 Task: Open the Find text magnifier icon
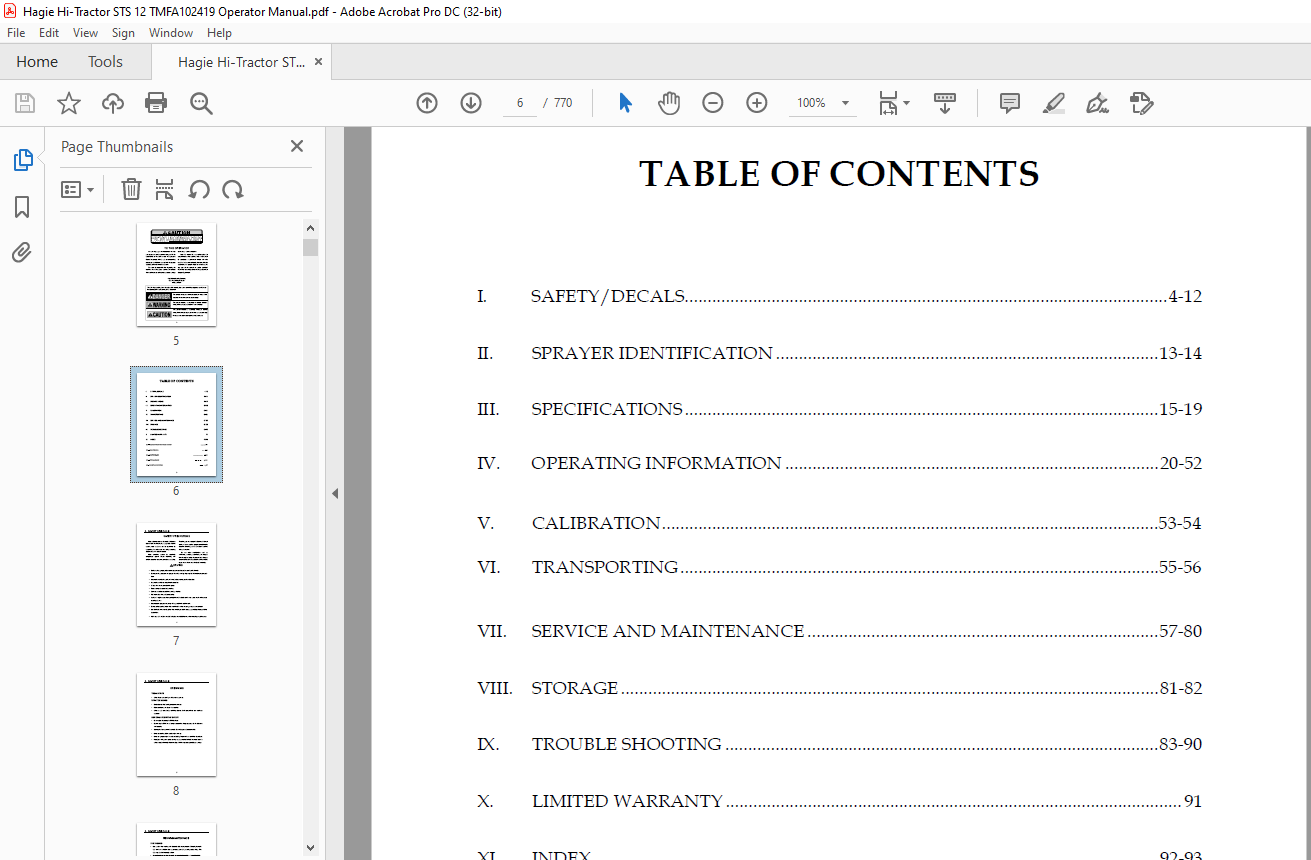point(201,103)
